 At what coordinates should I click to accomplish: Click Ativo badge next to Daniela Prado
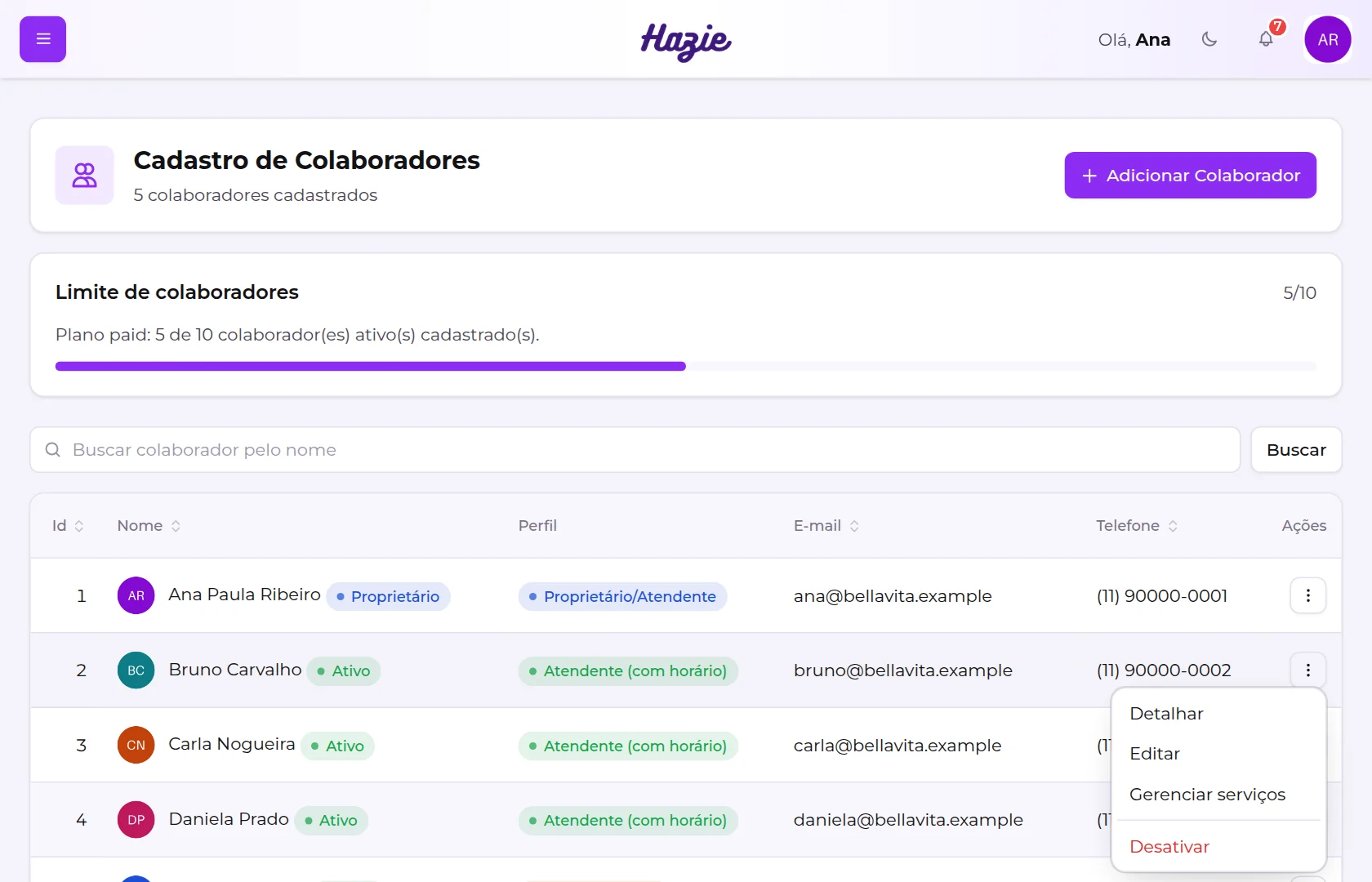click(x=331, y=820)
